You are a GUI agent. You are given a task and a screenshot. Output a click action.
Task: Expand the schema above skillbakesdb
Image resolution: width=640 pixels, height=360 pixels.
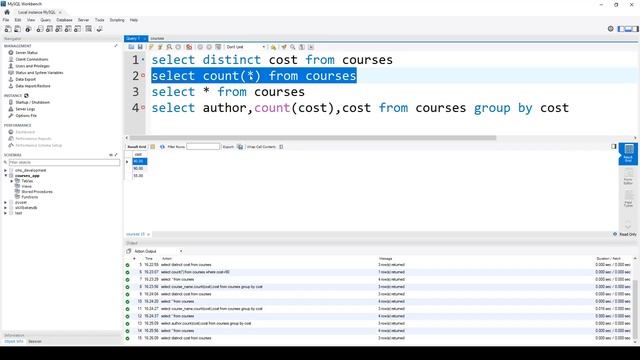[x=6, y=202]
